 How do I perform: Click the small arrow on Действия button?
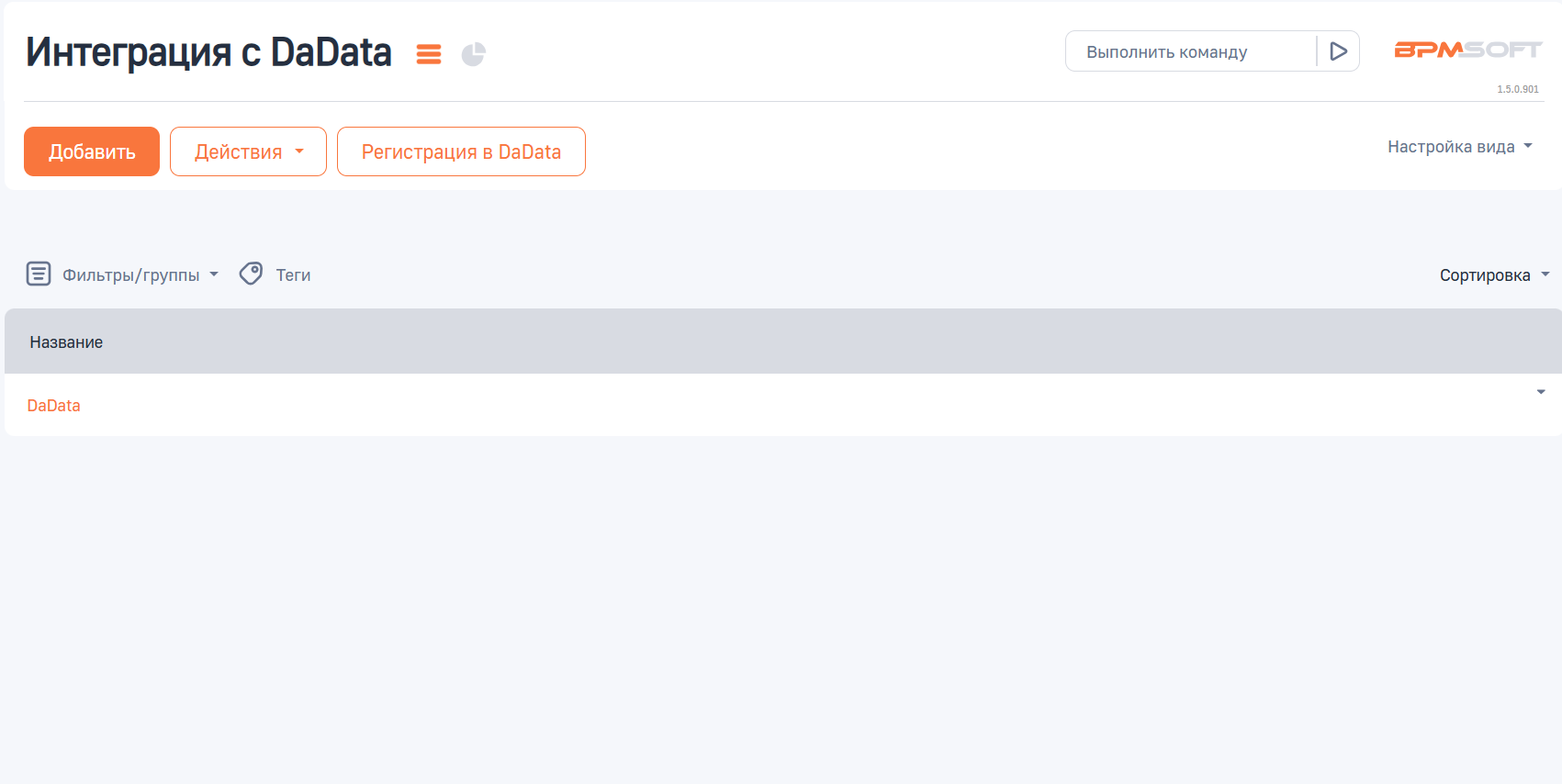tap(299, 151)
